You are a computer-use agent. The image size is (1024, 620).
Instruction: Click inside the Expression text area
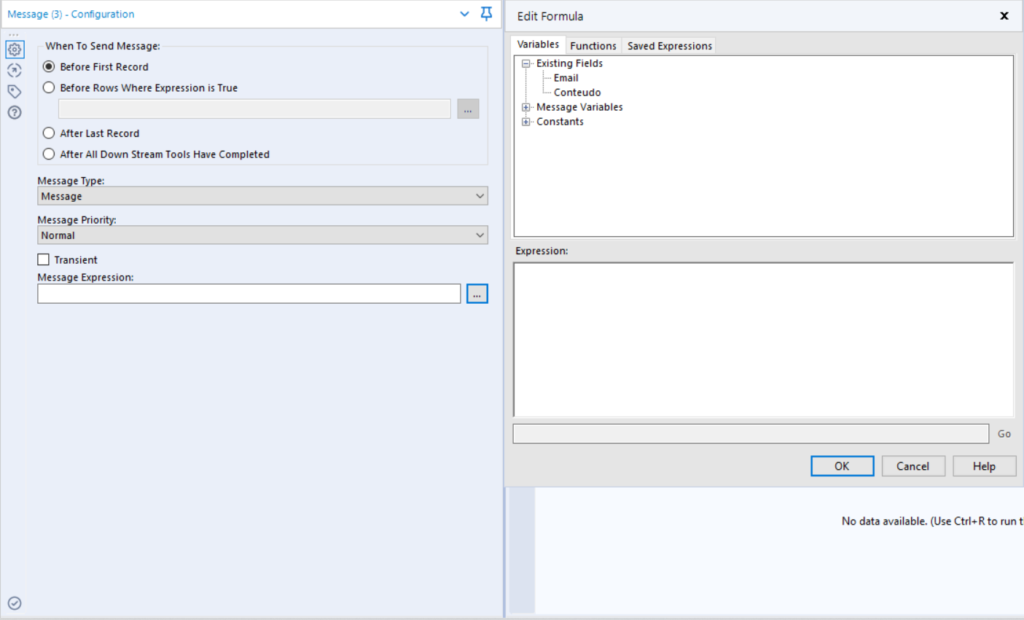coord(763,339)
